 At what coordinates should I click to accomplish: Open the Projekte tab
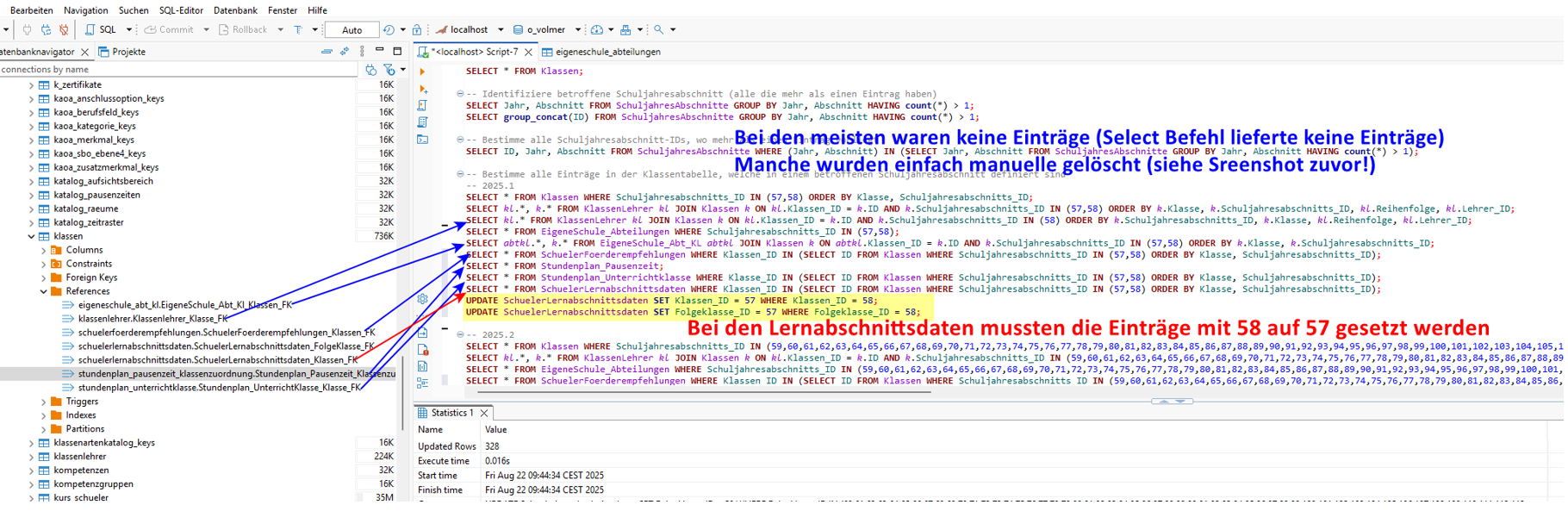pyautogui.click(x=128, y=52)
